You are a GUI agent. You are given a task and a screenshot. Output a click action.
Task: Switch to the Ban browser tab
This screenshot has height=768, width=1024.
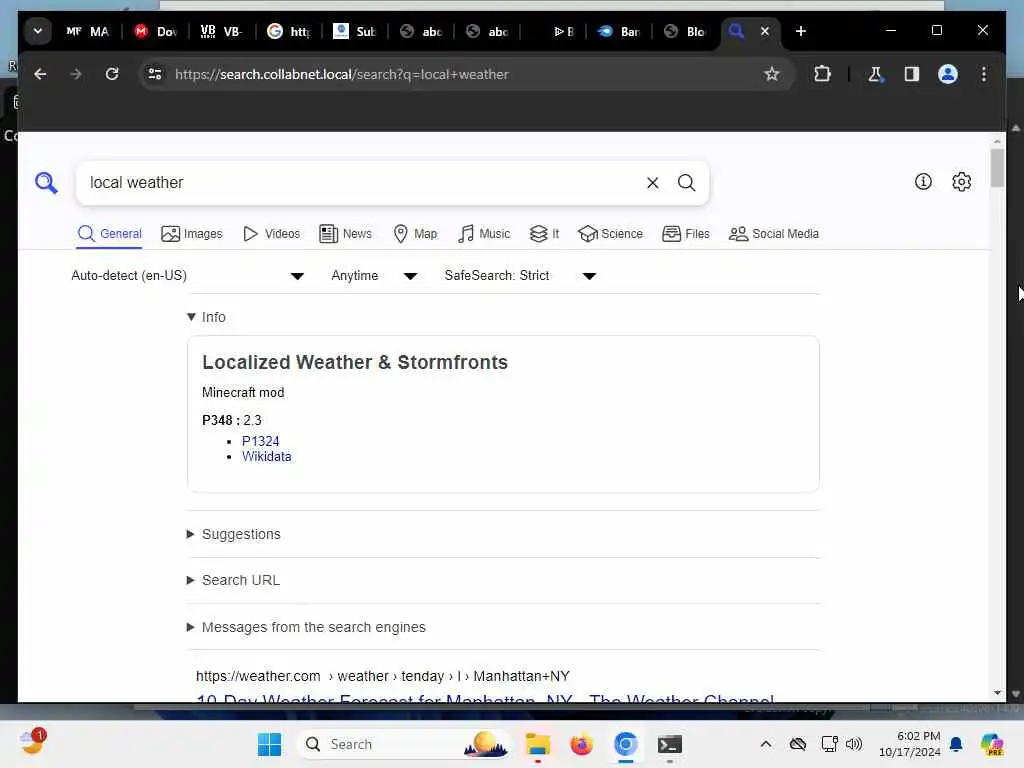[x=618, y=31]
